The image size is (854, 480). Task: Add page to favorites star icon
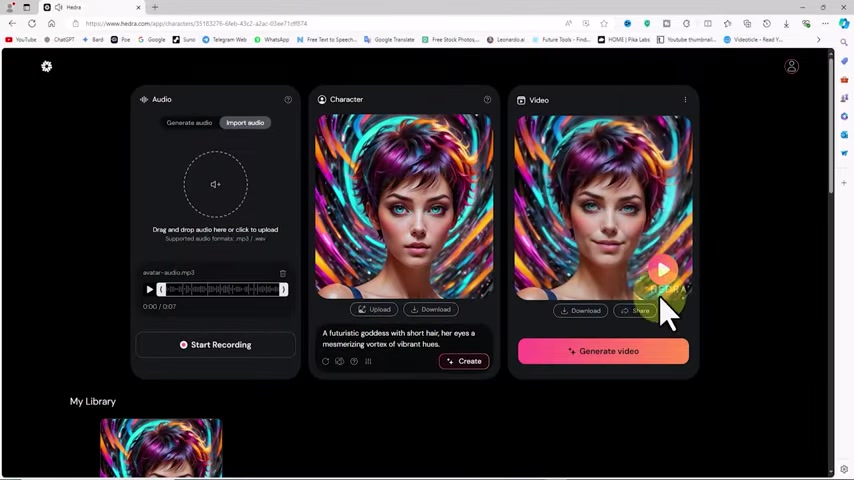coord(604,23)
